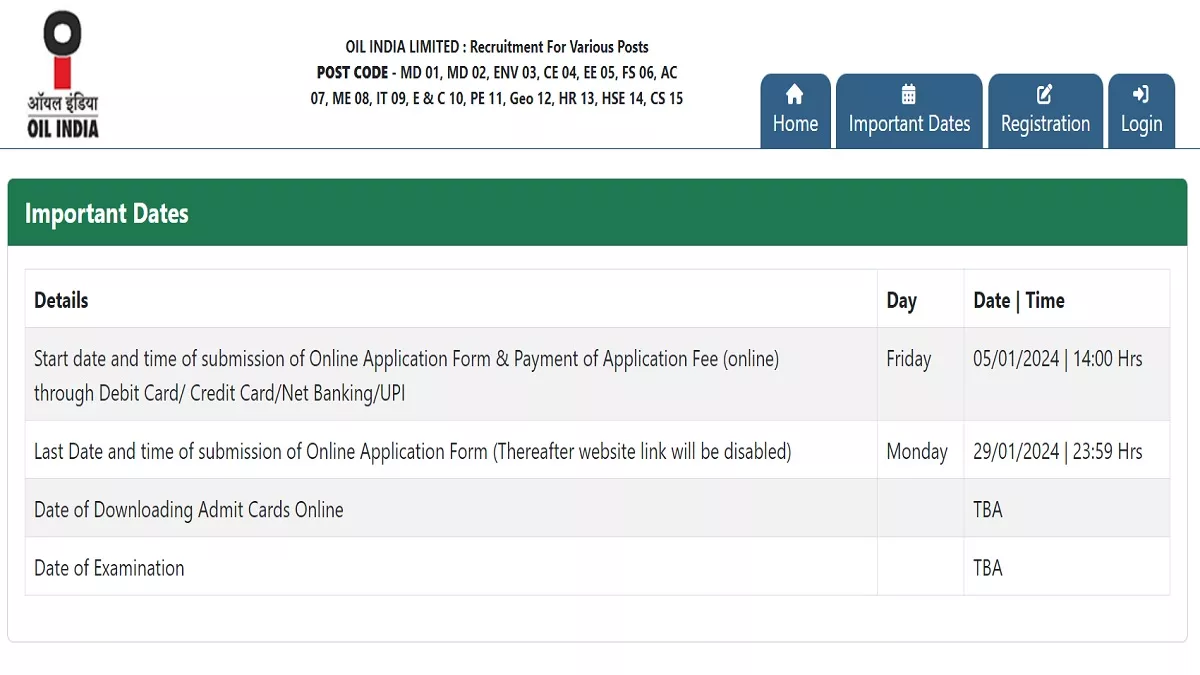1200x675 pixels.
Task: Click the house icon above Home
Action: (795, 94)
